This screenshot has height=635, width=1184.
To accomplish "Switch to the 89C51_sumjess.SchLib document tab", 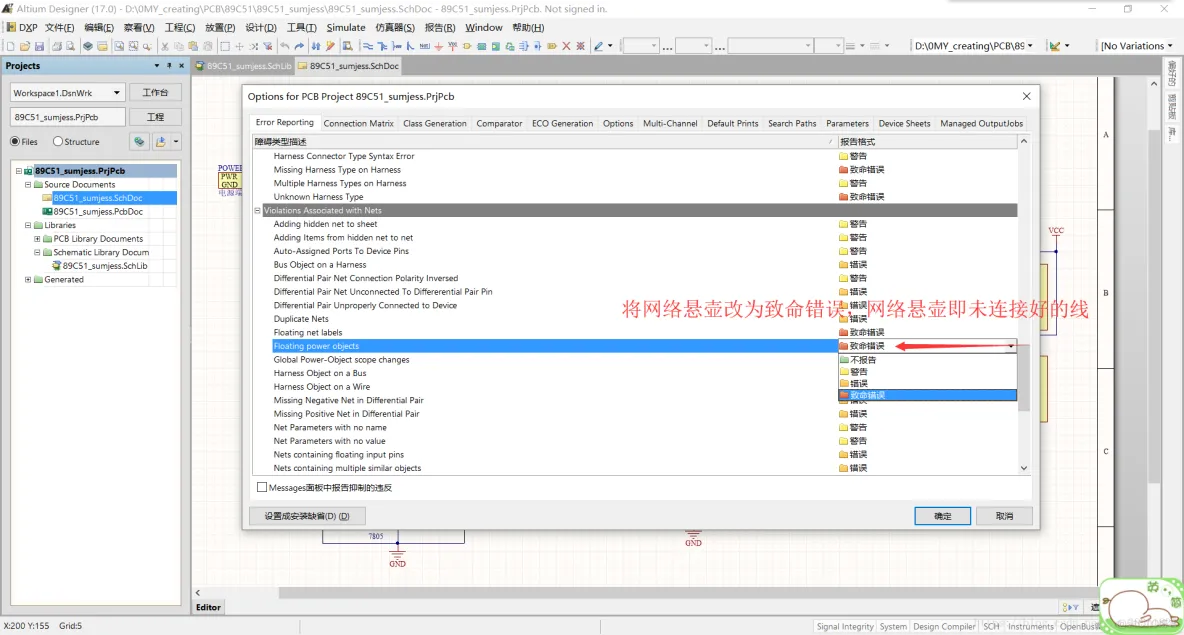I will [x=243, y=66].
